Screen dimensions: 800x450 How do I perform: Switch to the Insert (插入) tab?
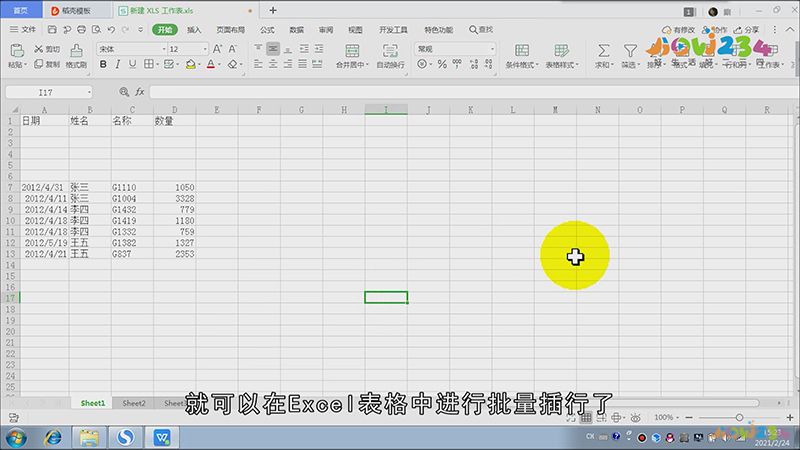click(x=194, y=30)
